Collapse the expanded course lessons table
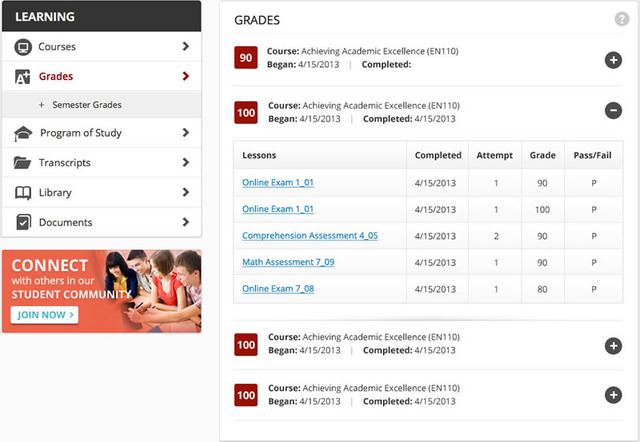 [613, 112]
